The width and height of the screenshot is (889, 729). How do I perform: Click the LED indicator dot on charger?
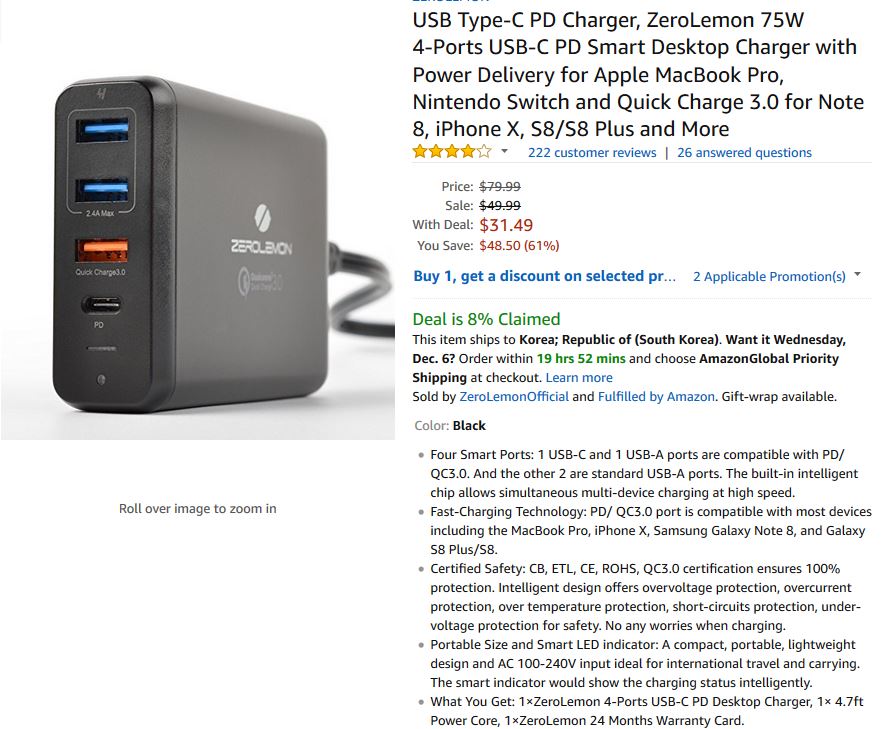tap(101, 380)
